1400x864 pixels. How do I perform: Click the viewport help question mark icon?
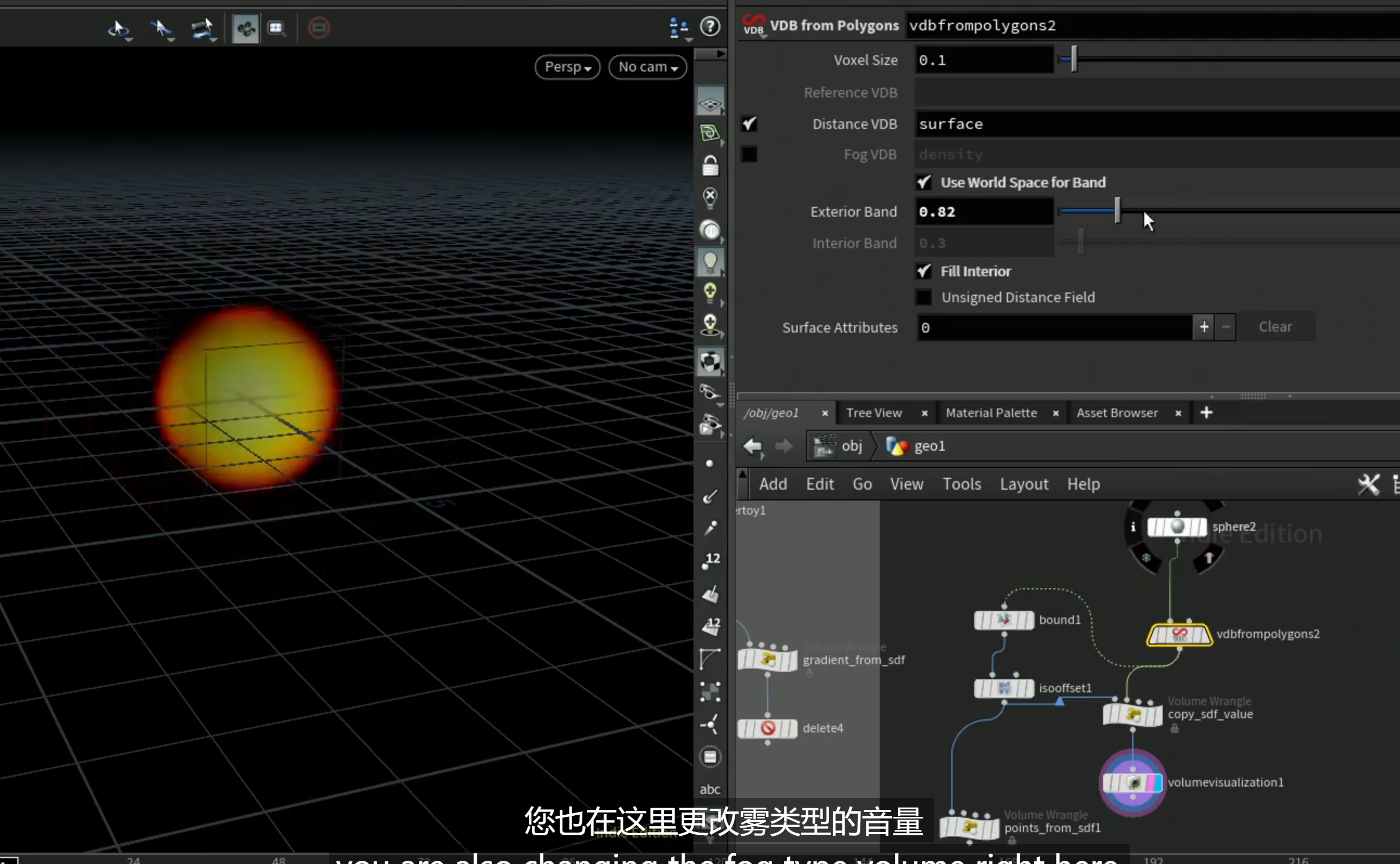(x=710, y=27)
